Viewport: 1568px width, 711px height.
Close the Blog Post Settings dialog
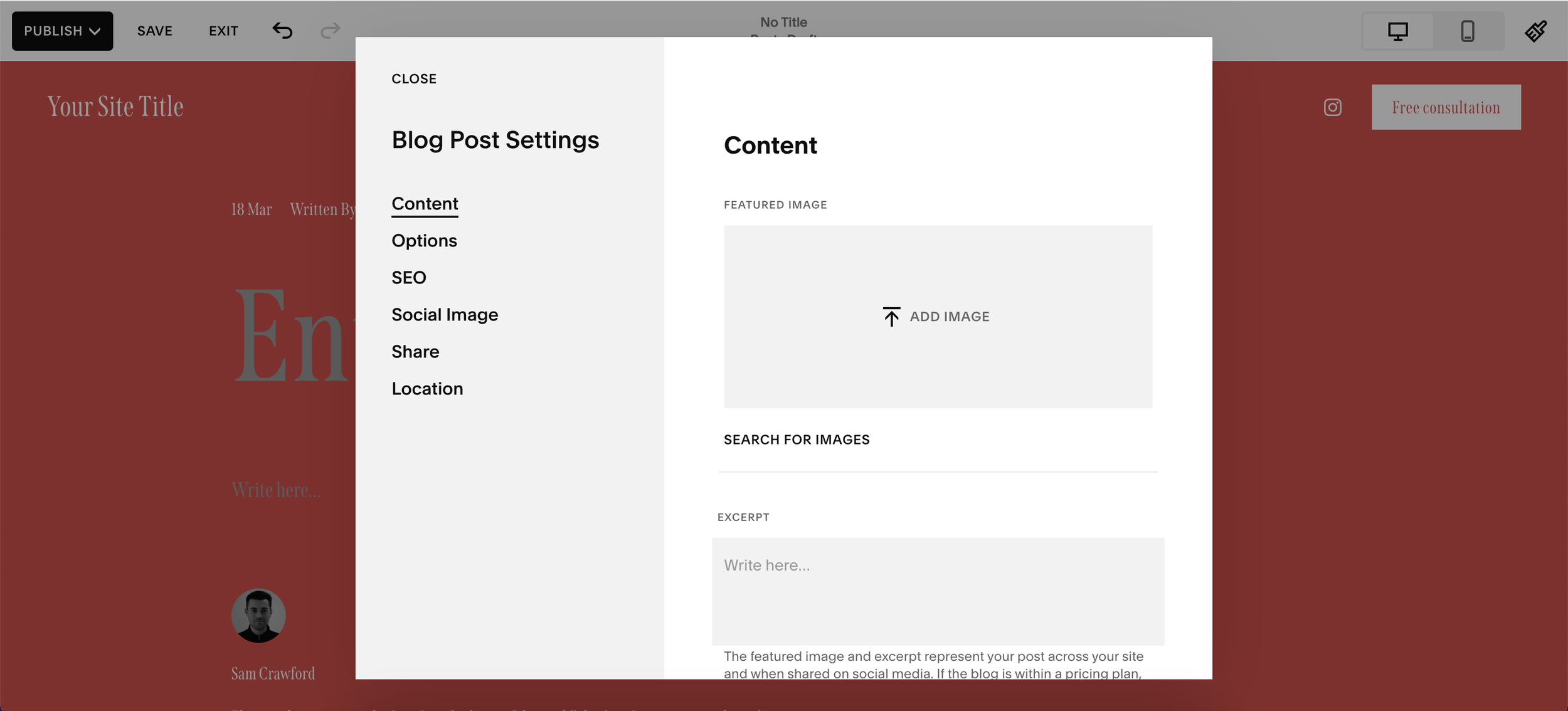pos(413,79)
